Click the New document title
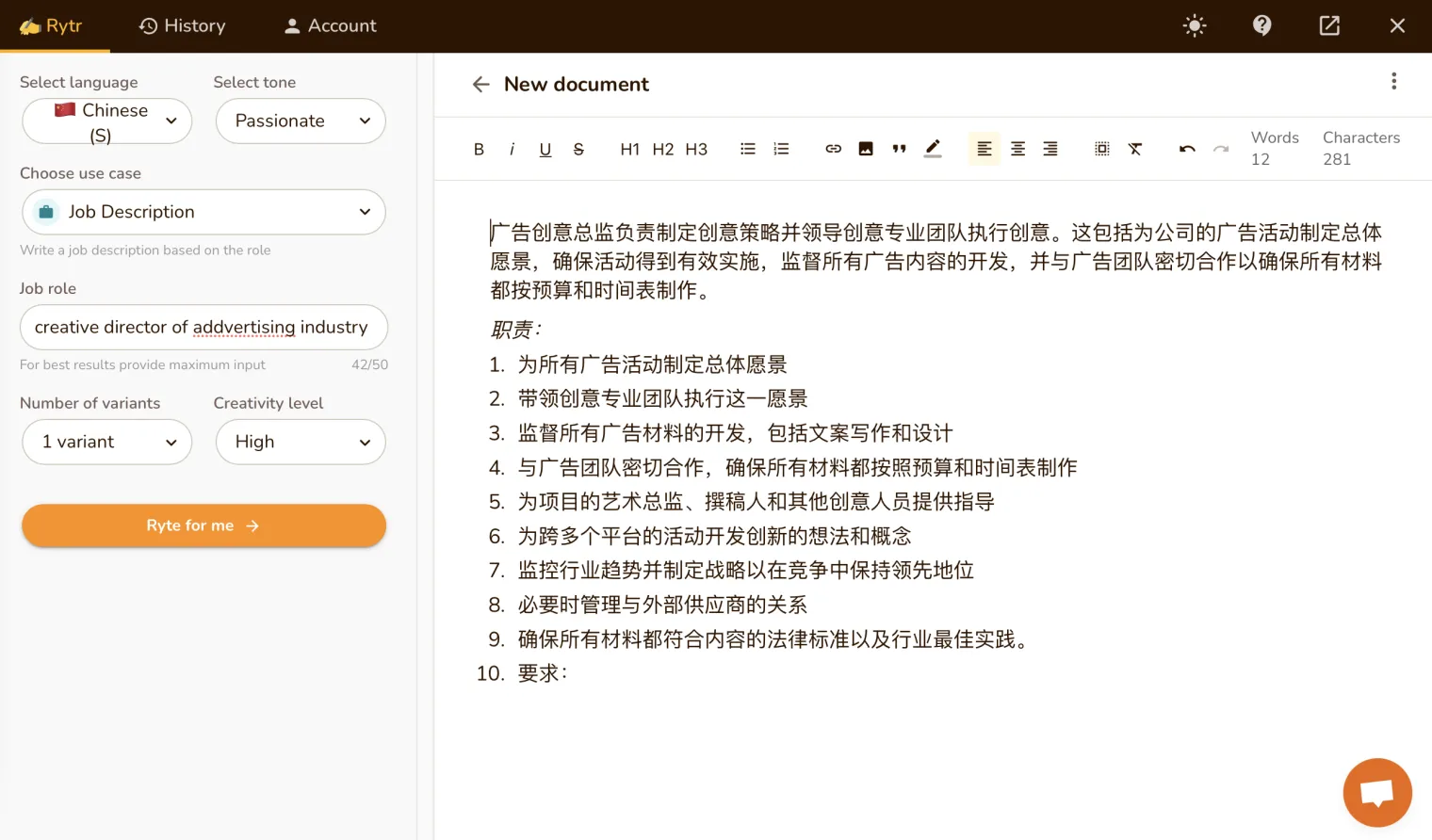This screenshot has width=1432, height=840. click(x=577, y=84)
